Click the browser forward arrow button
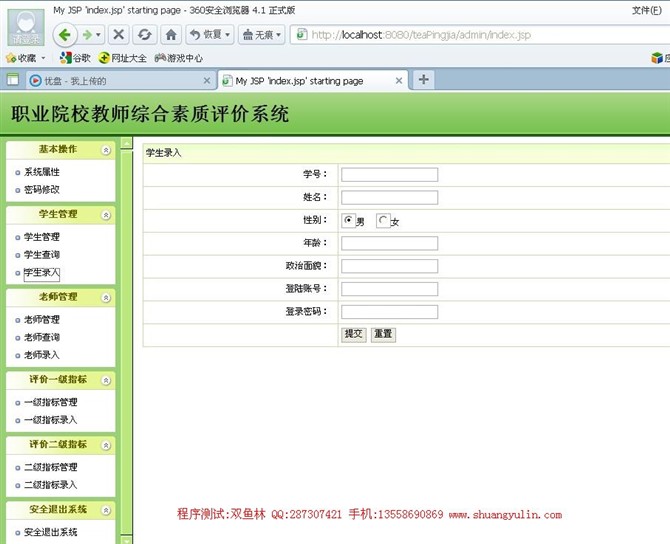Viewport: 670px width, 544px height. click(x=87, y=35)
